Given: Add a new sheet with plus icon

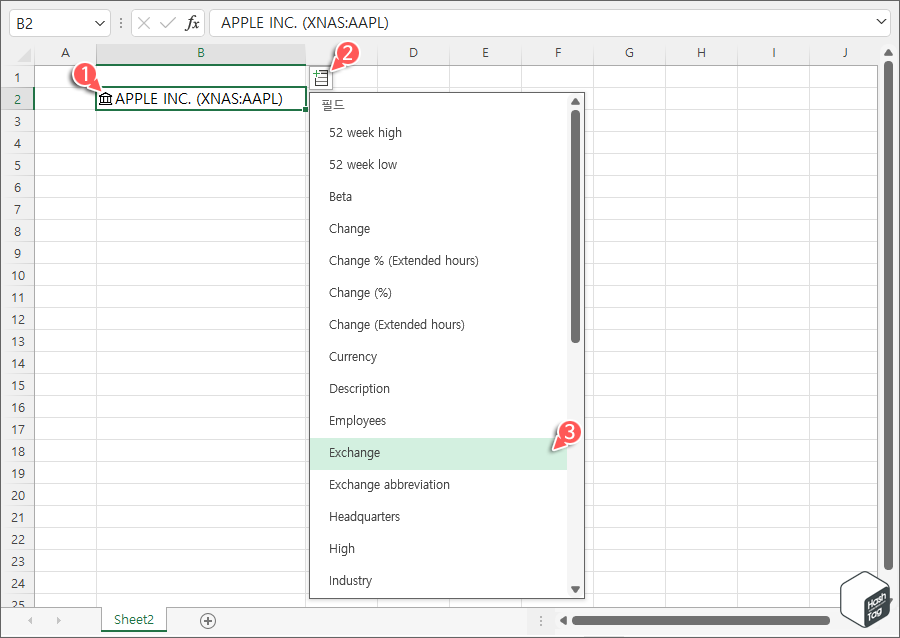Looking at the screenshot, I should pos(208,621).
